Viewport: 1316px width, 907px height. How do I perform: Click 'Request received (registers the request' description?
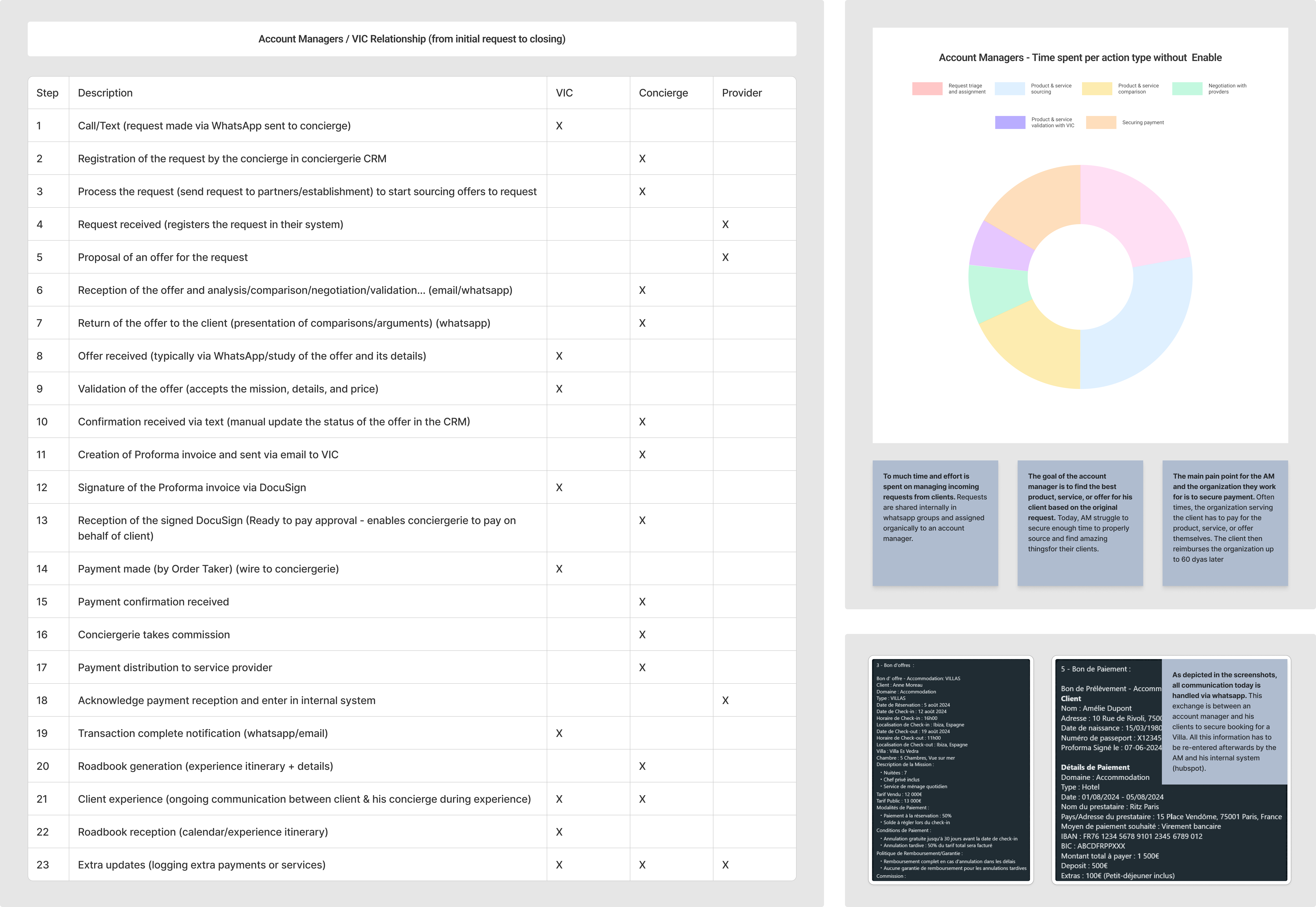(210, 224)
